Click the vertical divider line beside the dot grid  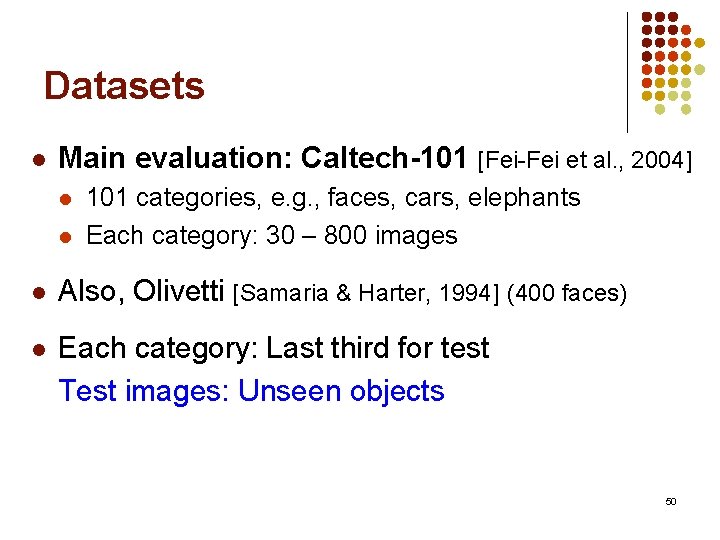coord(628,72)
